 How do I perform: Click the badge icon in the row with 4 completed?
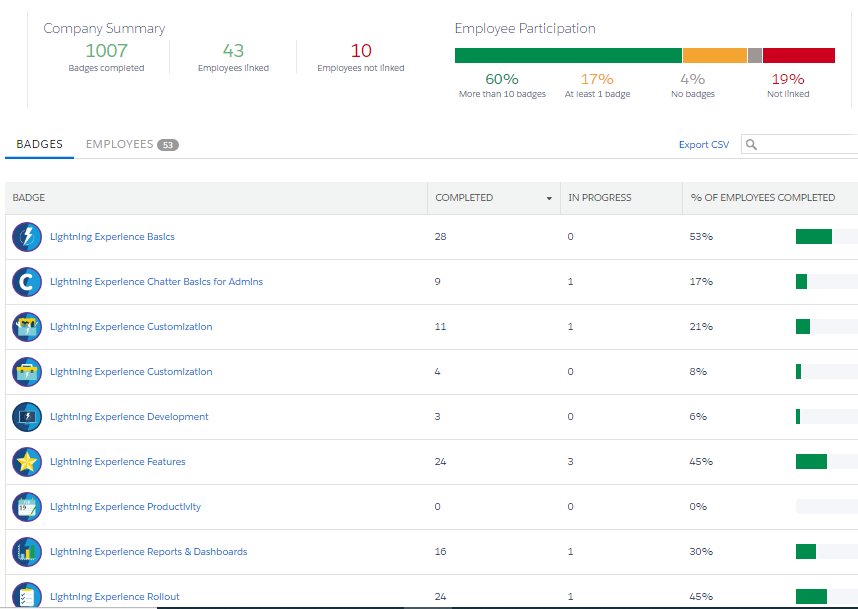27,372
